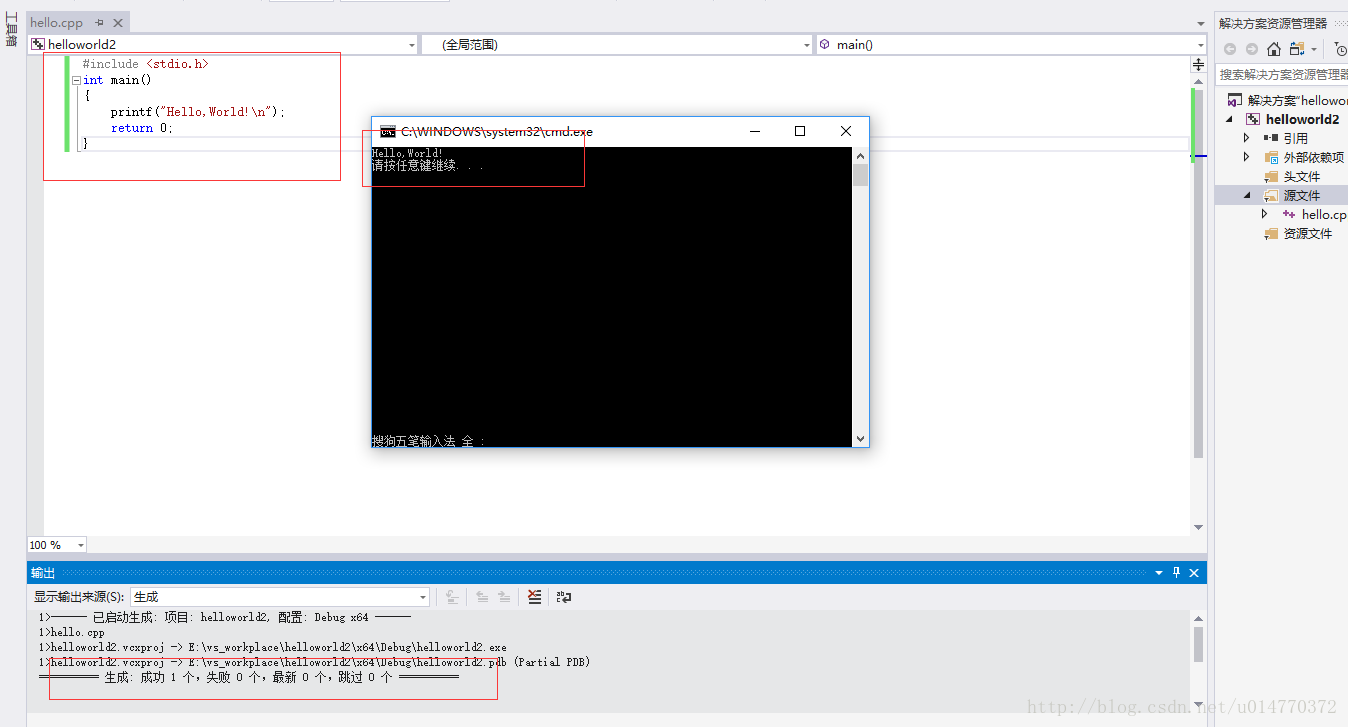The image size is (1348, 727).
Task: Select the 头文件 folder
Action: point(1302,176)
